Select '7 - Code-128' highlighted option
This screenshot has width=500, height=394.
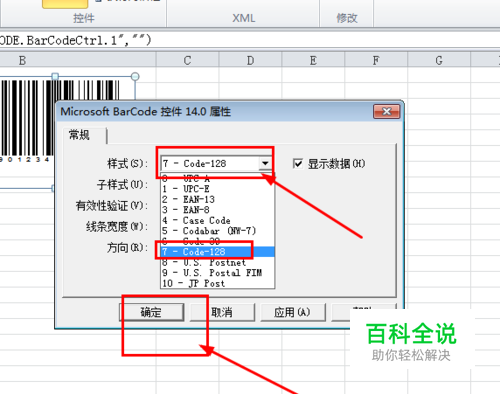coord(217,252)
